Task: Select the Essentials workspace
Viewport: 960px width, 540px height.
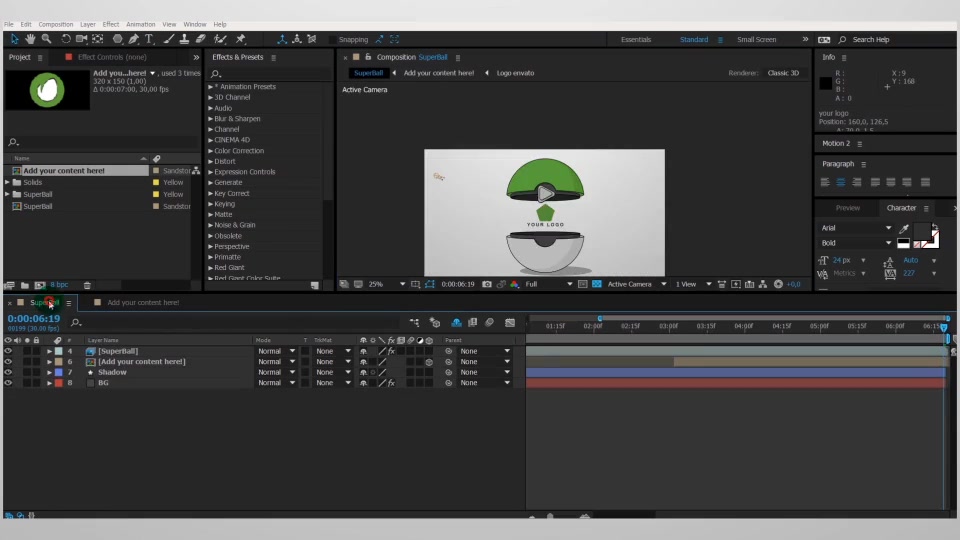Action: click(636, 39)
